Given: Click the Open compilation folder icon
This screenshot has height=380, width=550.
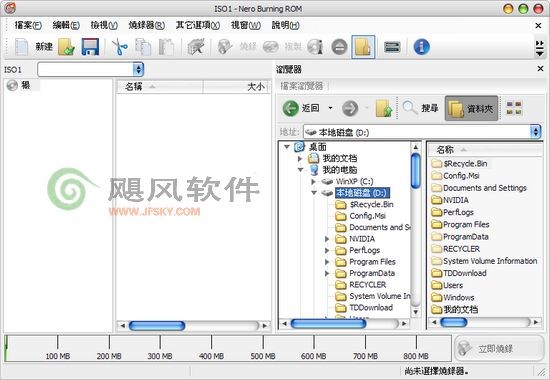Looking at the screenshot, I should pos(66,47).
